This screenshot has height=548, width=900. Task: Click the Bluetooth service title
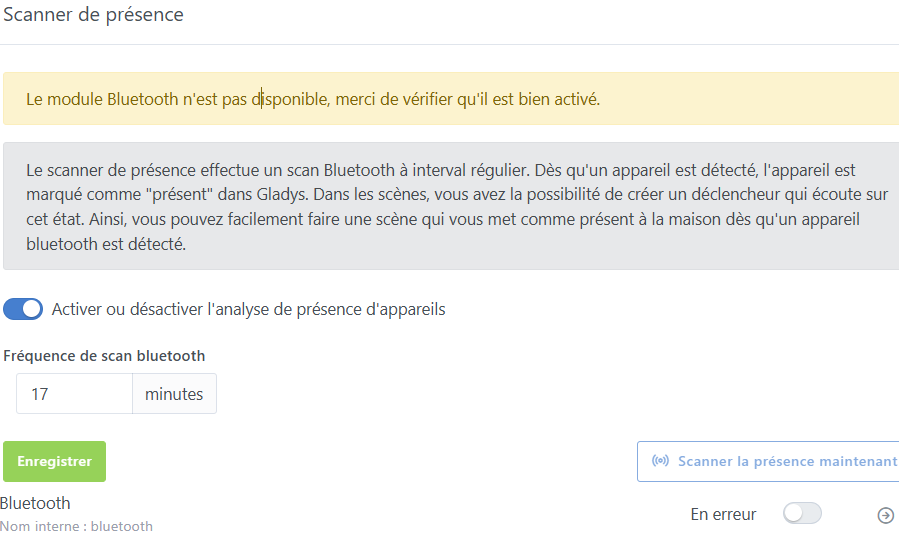pos(36,503)
